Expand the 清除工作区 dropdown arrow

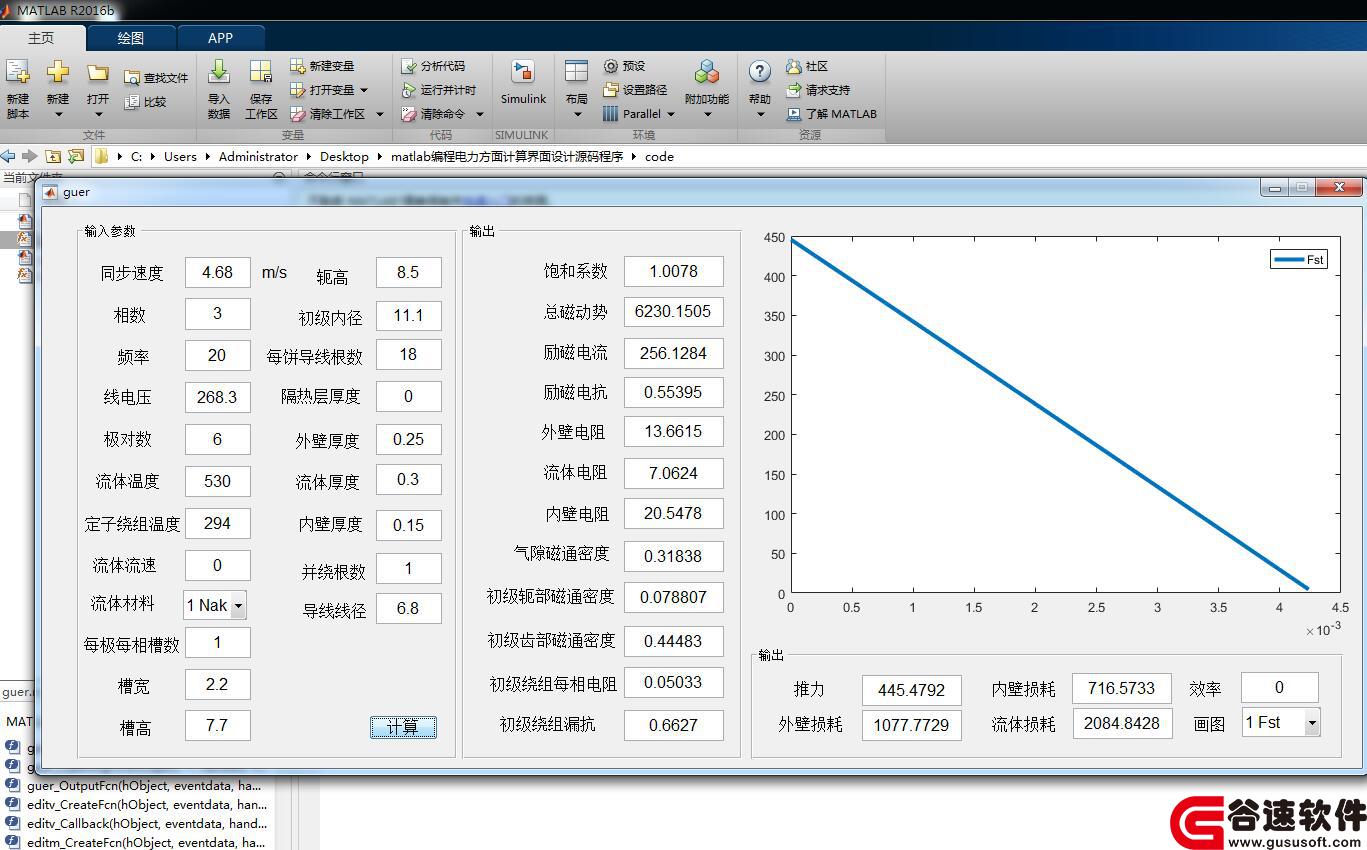[x=379, y=114]
